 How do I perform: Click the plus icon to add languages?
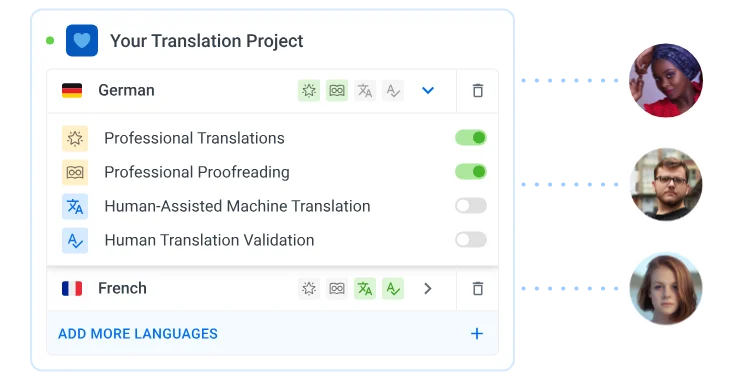(x=477, y=334)
